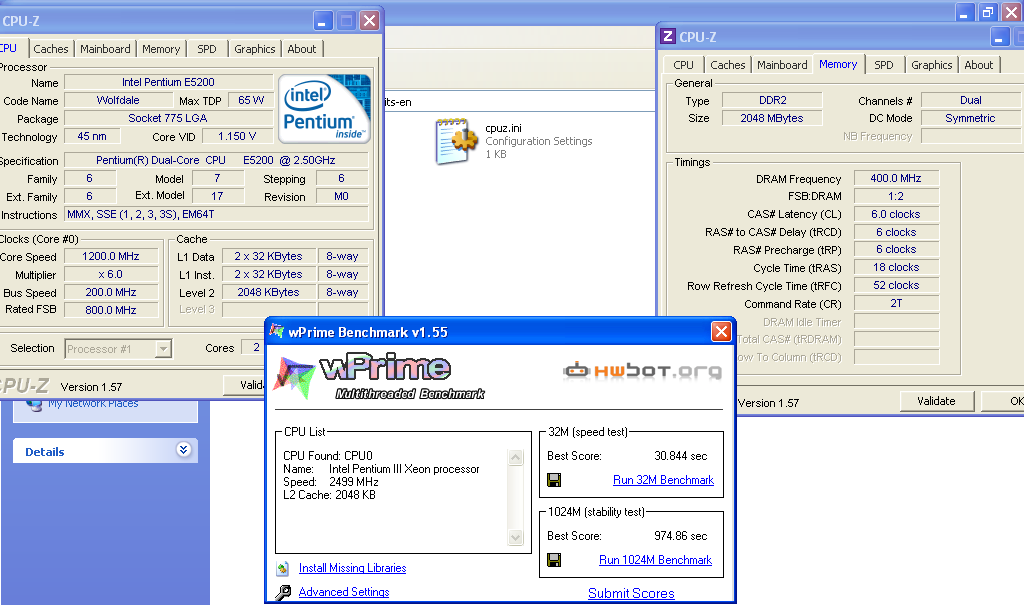Click the Cycle Time 18 clocks value
The image size is (1024, 605).
coord(896,267)
